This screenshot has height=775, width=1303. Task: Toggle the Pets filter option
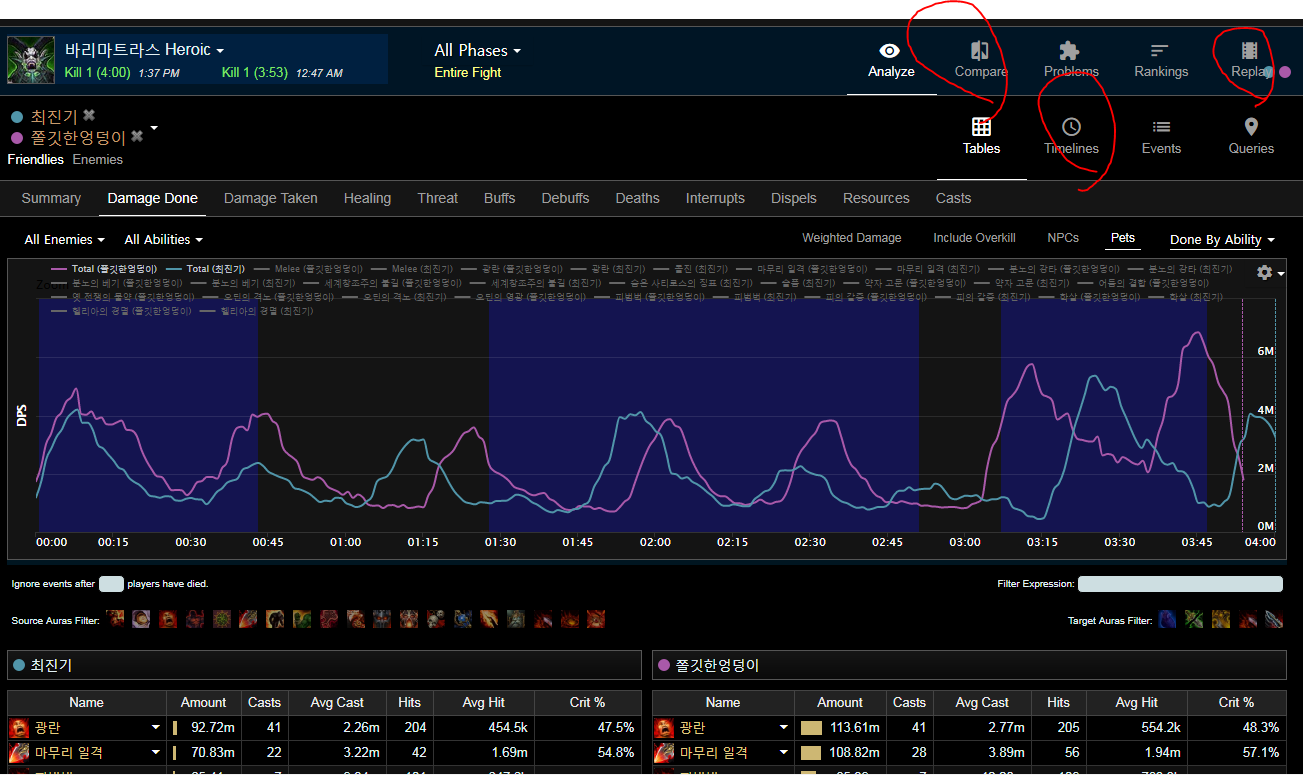1123,238
